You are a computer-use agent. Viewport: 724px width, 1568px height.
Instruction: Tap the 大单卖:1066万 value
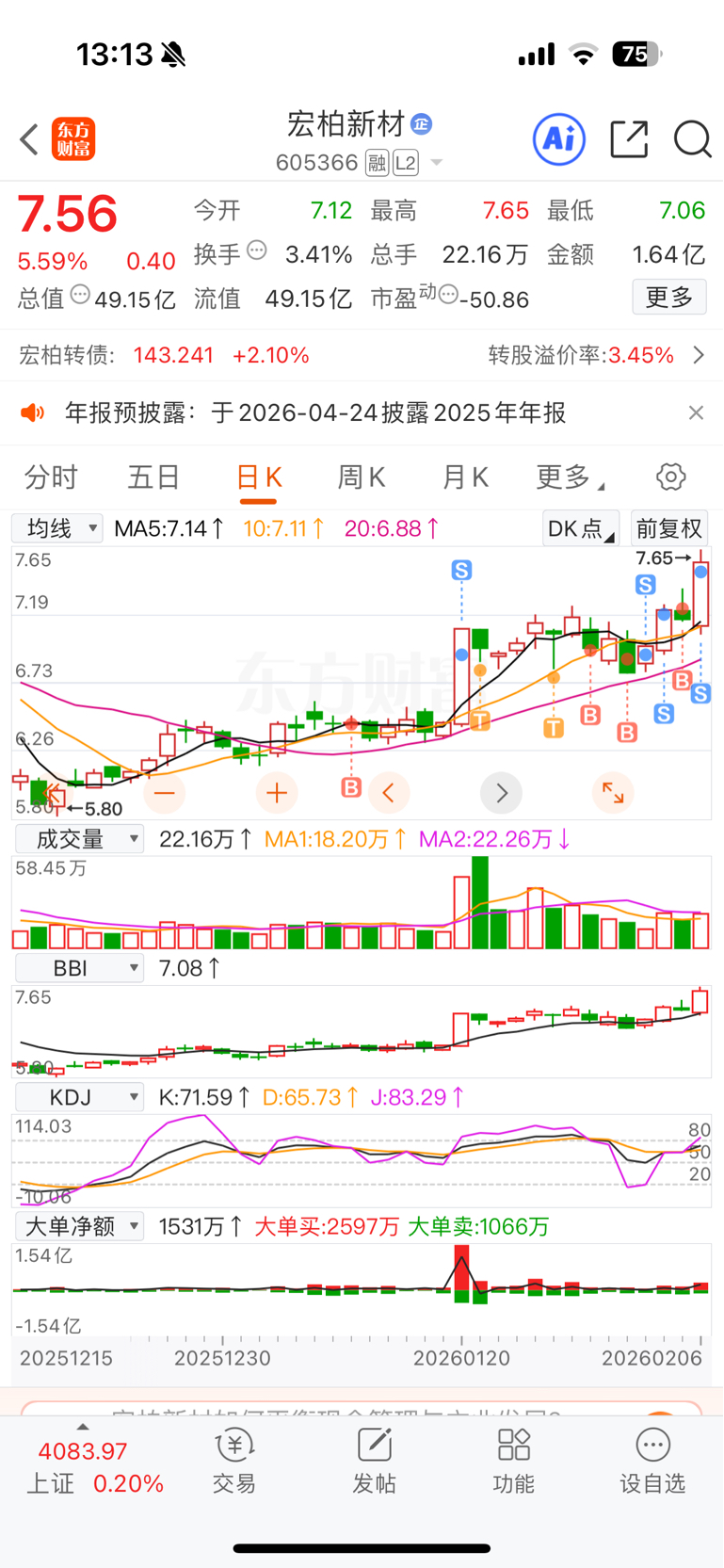478,1226
